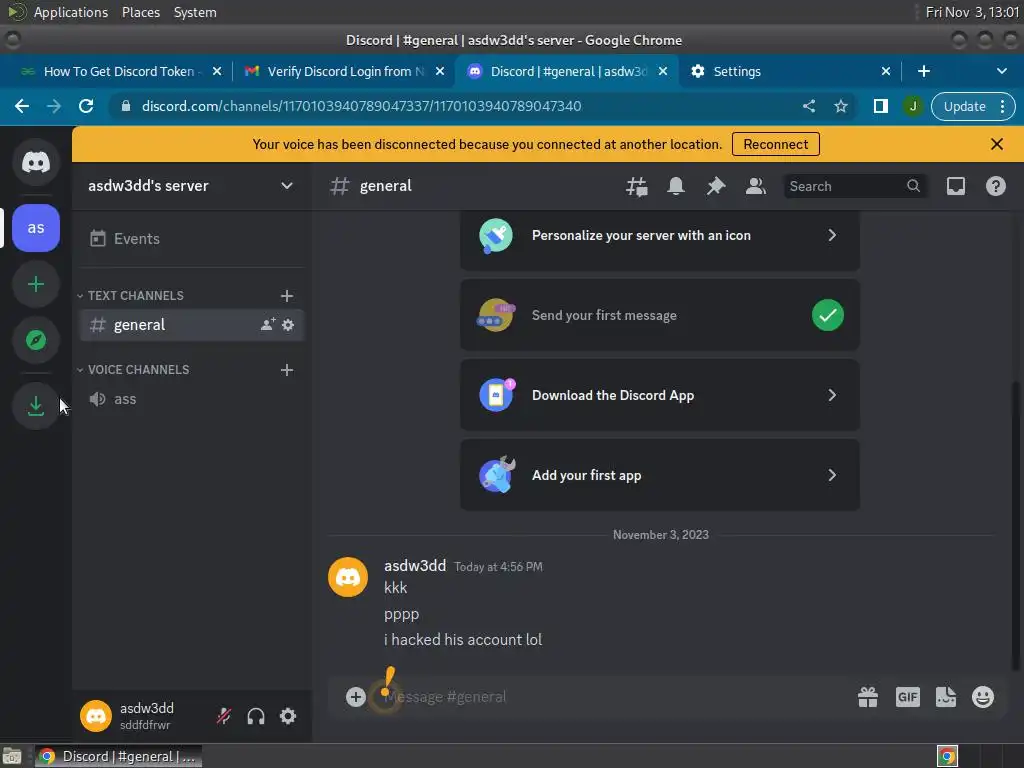1024x768 pixels.
Task: Send a gift via gift icon
Action: [x=868, y=697]
